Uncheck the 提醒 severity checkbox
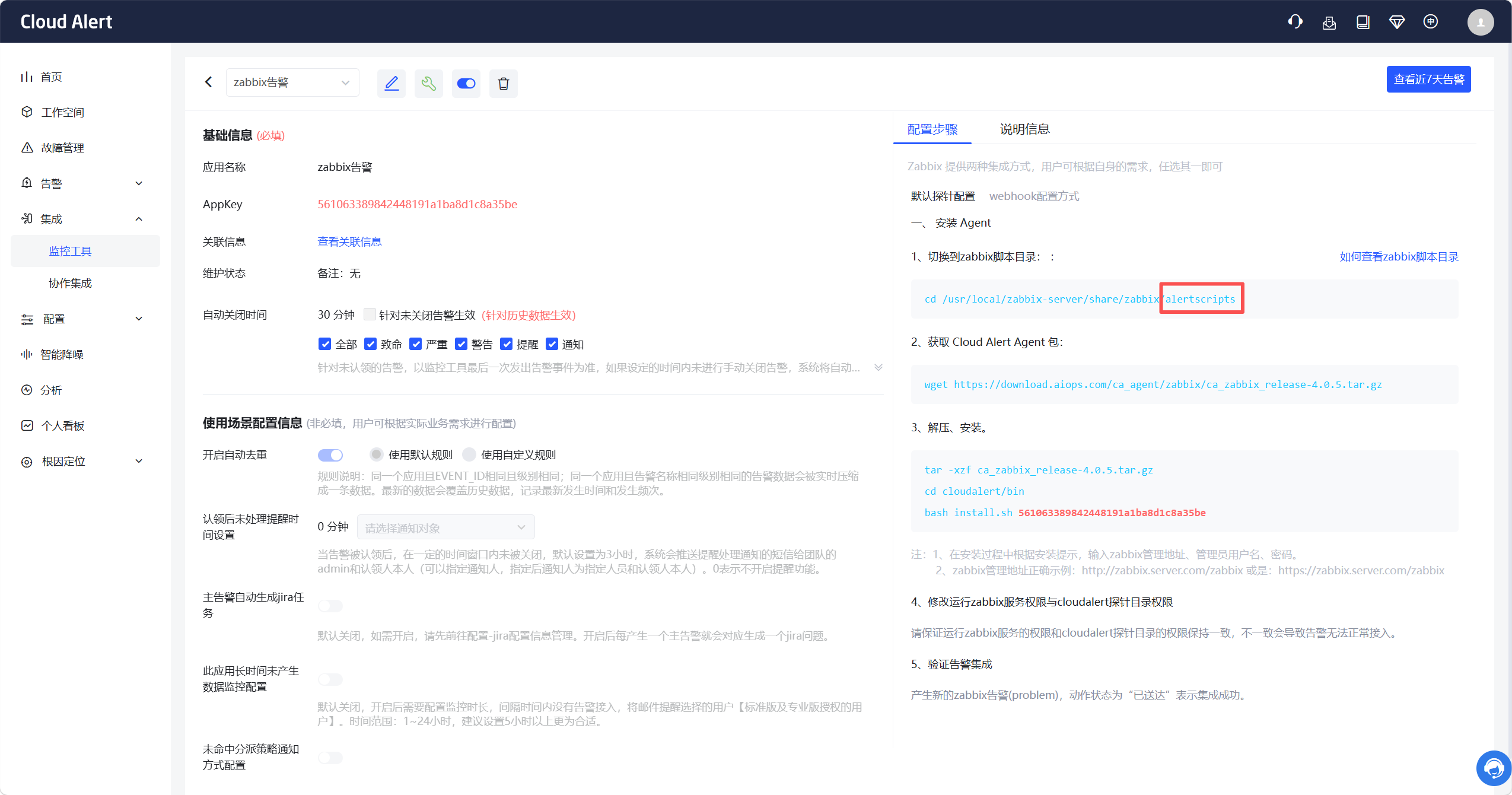Screen dimensions: 1512x795 coord(507,344)
